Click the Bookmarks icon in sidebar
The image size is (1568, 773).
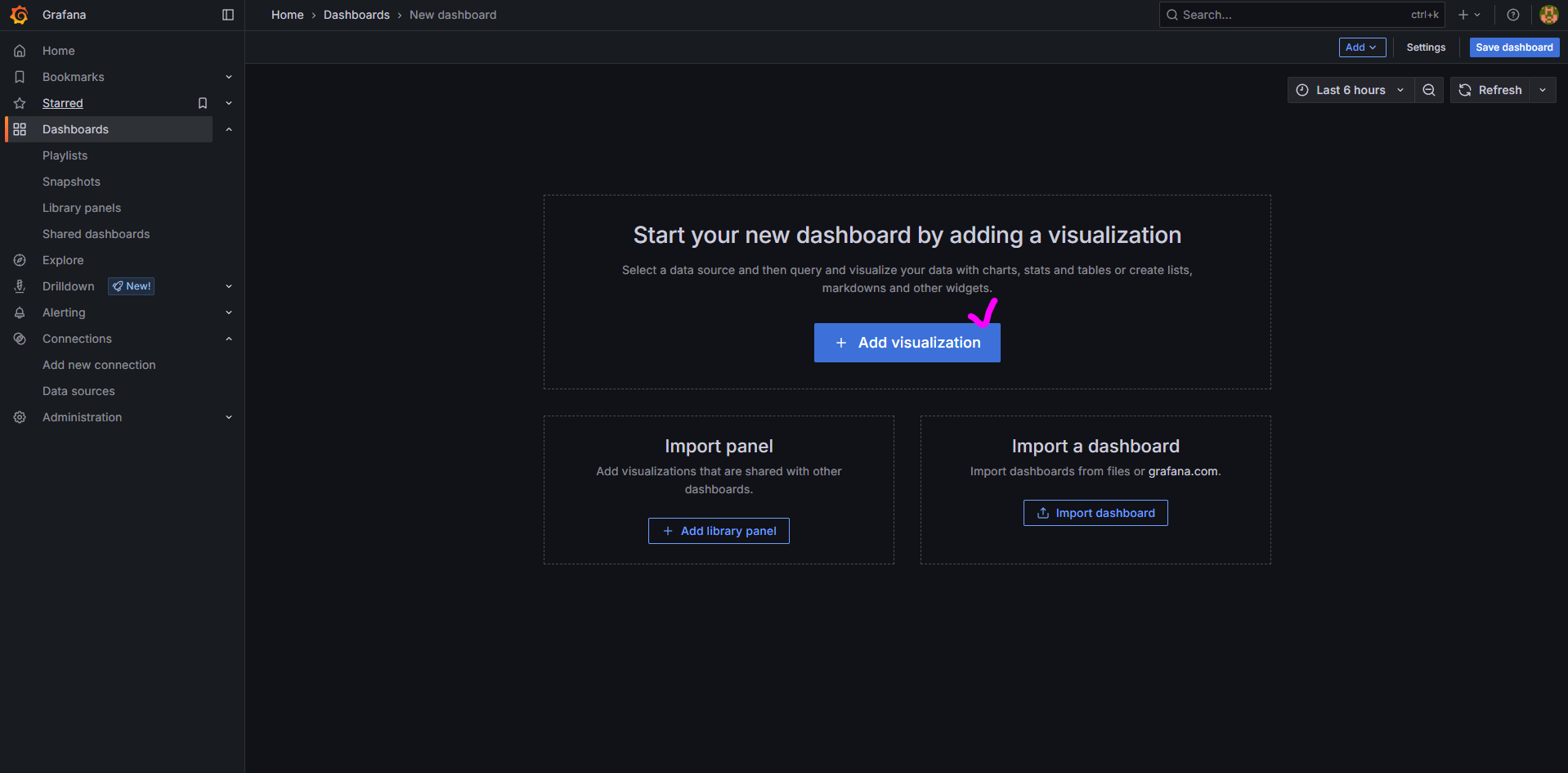[20, 77]
